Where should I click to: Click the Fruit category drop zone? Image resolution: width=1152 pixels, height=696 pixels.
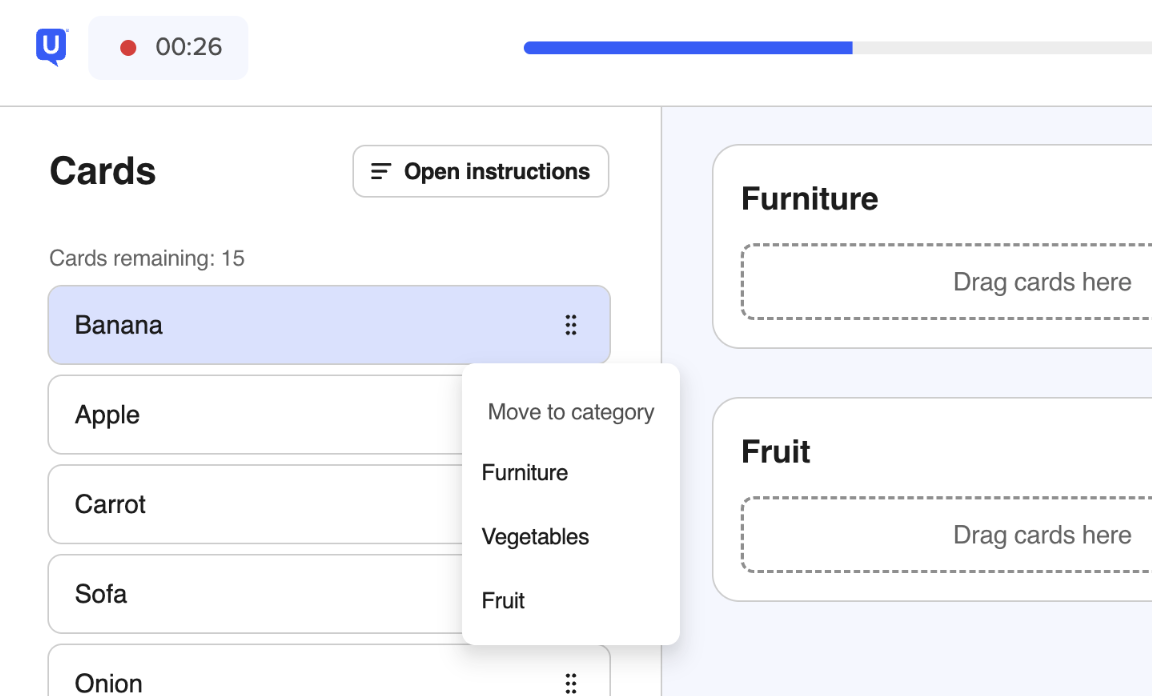click(x=947, y=535)
